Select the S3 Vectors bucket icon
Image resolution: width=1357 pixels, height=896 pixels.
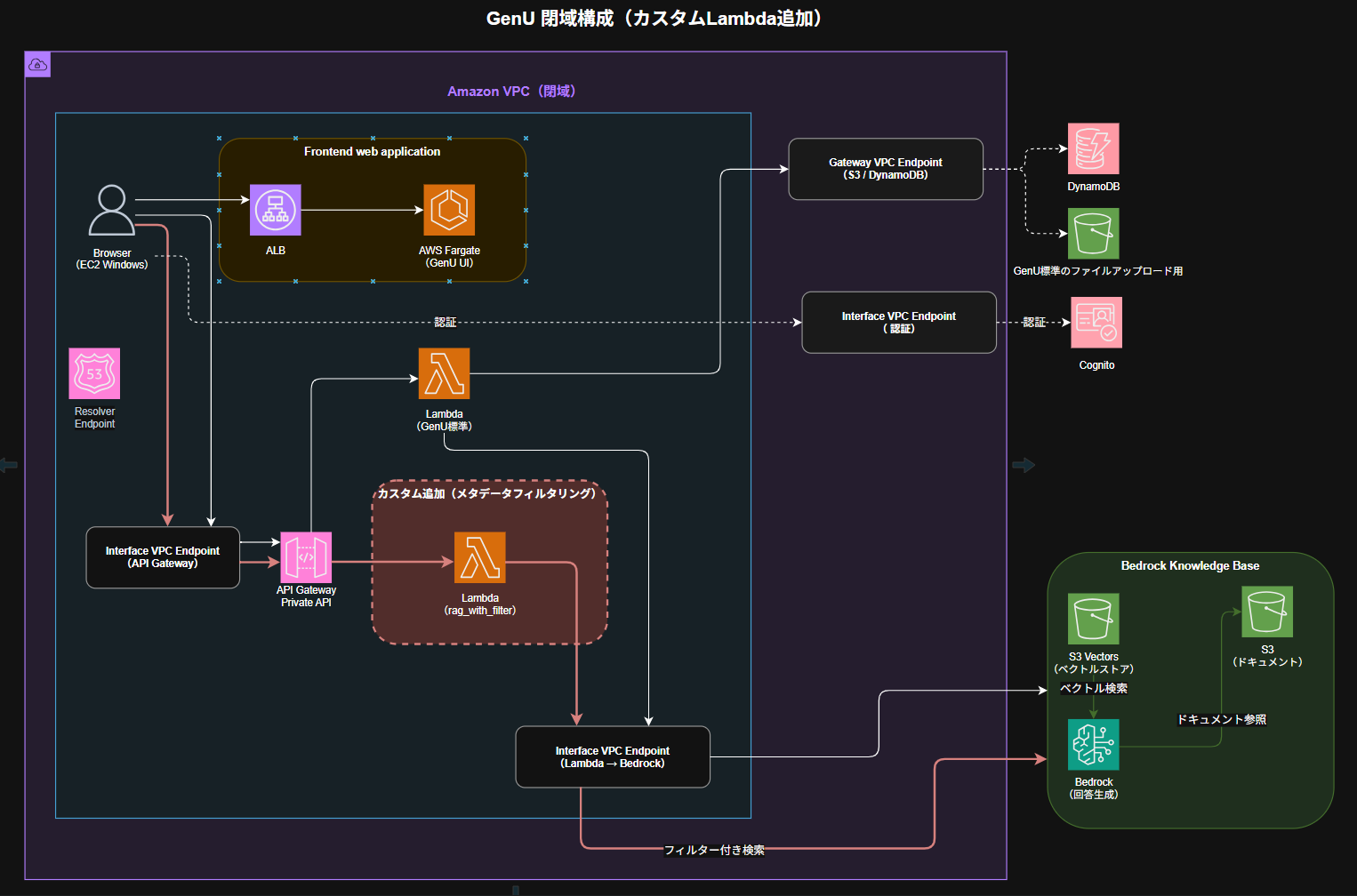click(x=1093, y=619)
